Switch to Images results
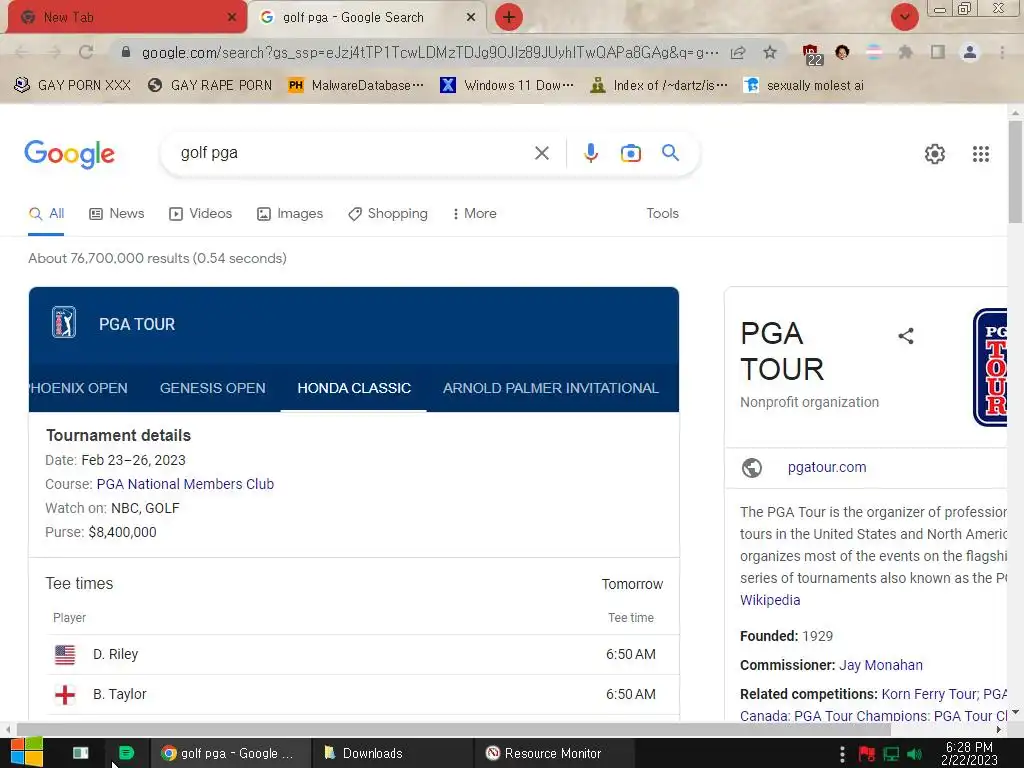The height and width of the screenshot is (768, 1024). click(x=290, y=214)
